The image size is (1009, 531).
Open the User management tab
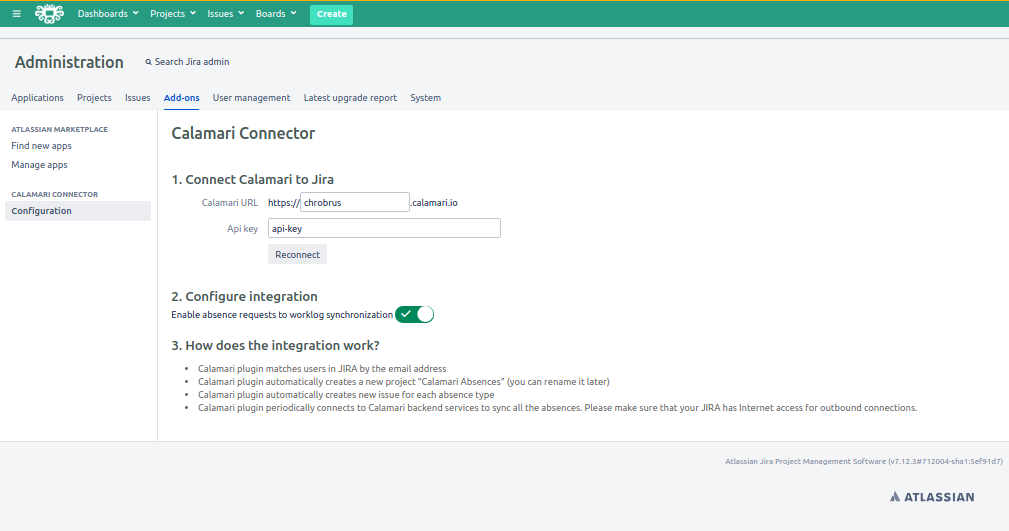pyautogui.click(x=252, y=98)
